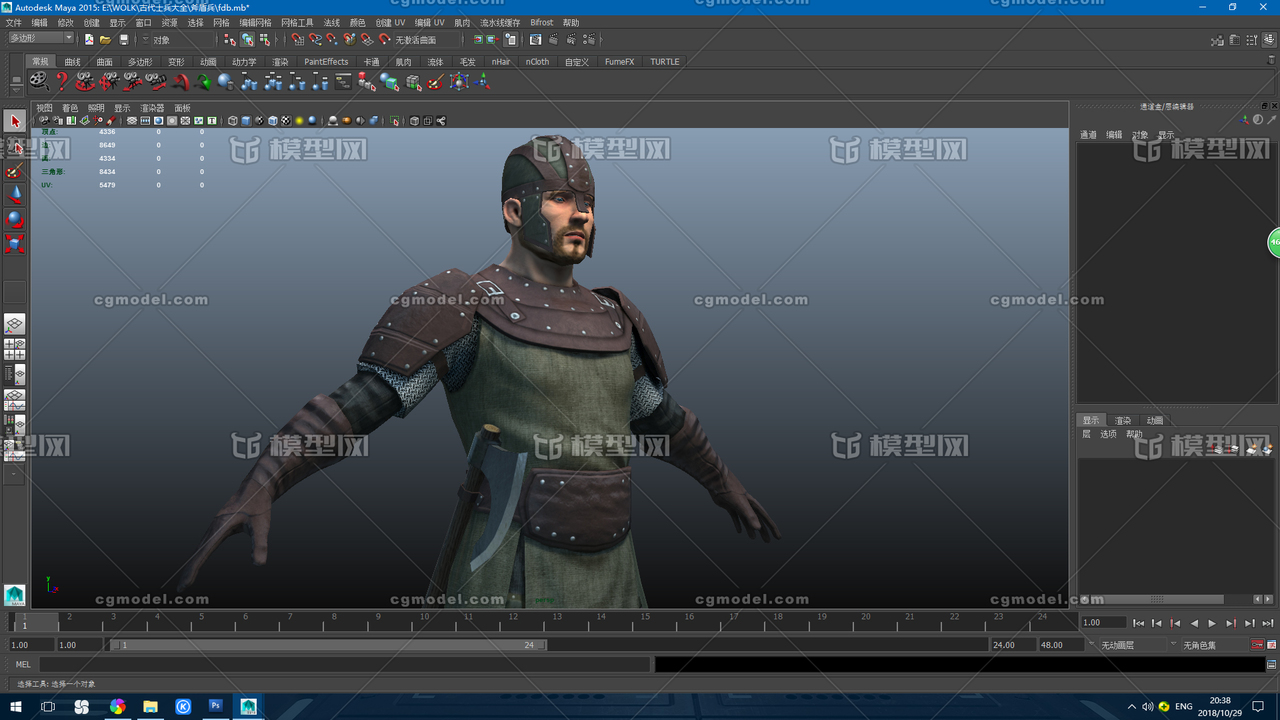Open the 无角色集 character set dropdown

click(1207, 645)
